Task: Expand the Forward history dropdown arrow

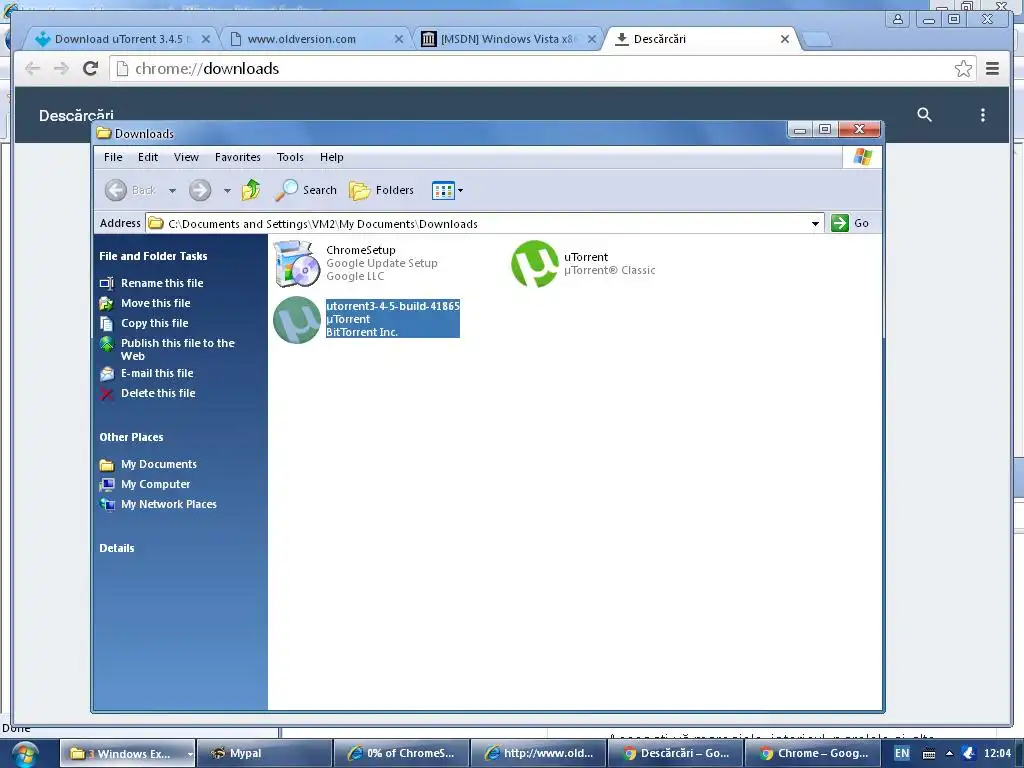Action: (227, 191)
